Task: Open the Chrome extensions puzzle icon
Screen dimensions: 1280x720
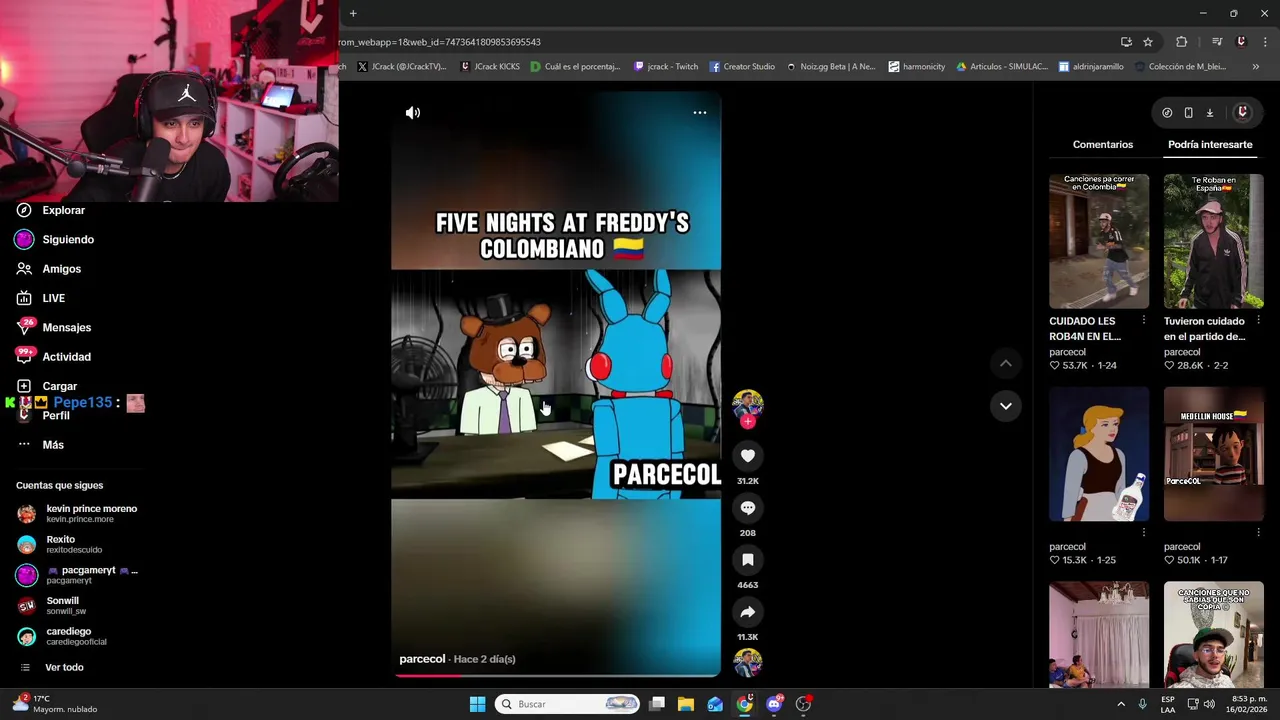Action: pyautogui.click(x=1181, y=42)
